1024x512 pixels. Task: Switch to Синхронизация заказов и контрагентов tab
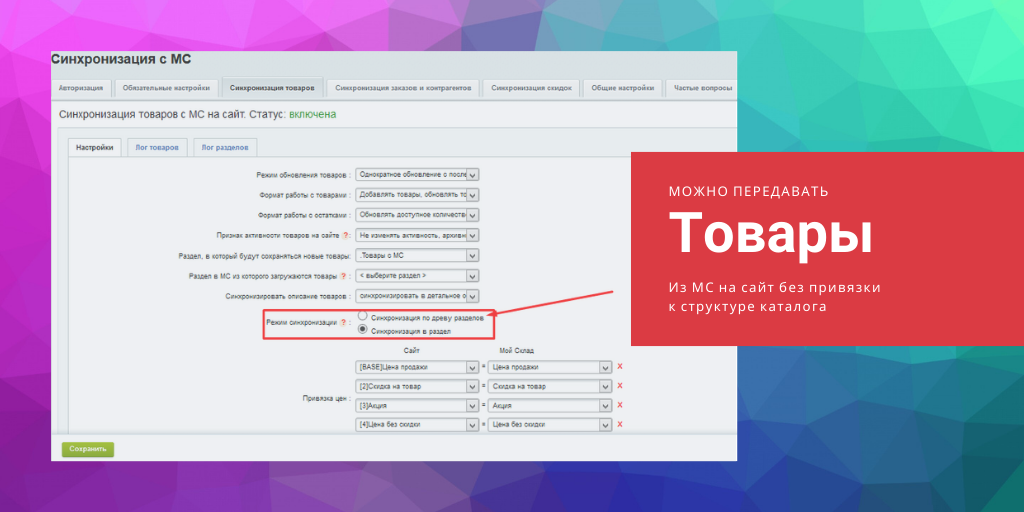click(404, 88)
